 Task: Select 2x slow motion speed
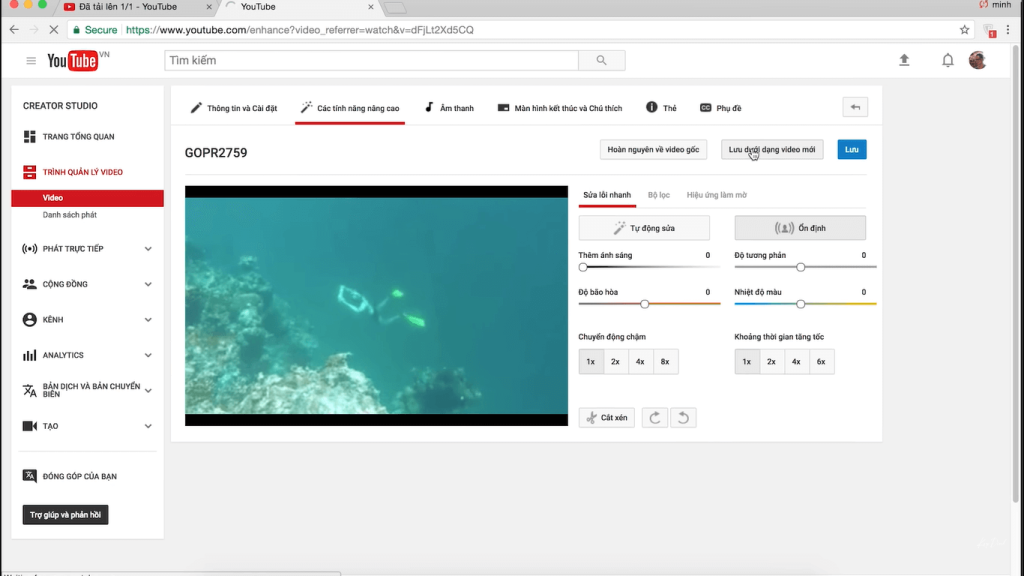615,361
